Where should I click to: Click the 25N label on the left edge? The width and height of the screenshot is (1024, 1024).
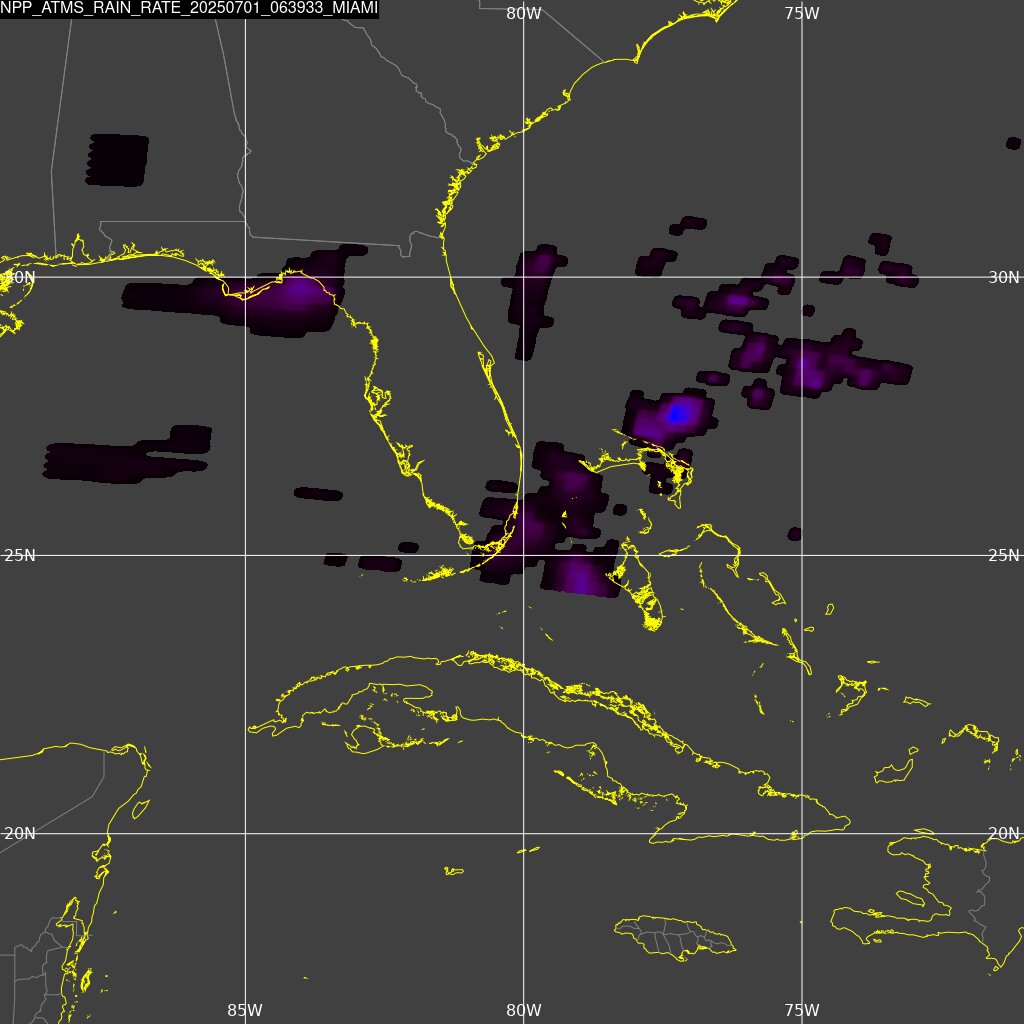click(x=20, y=556)
